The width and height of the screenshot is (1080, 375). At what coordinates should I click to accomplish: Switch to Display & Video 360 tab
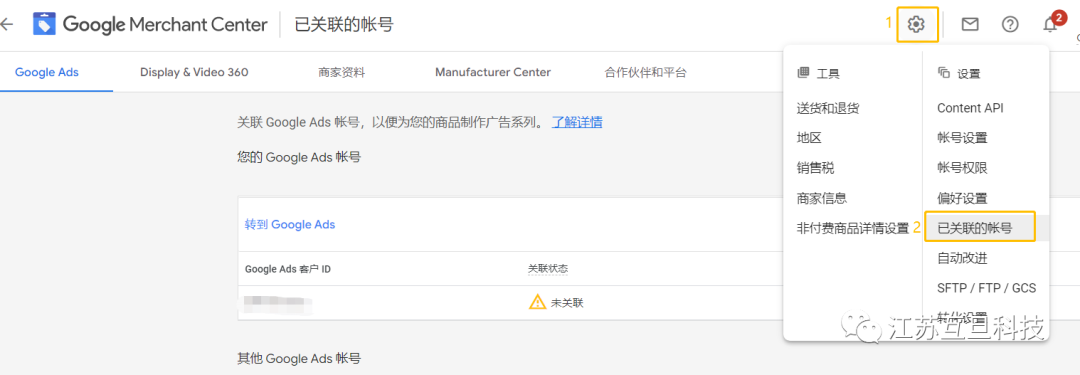[194, 72]
